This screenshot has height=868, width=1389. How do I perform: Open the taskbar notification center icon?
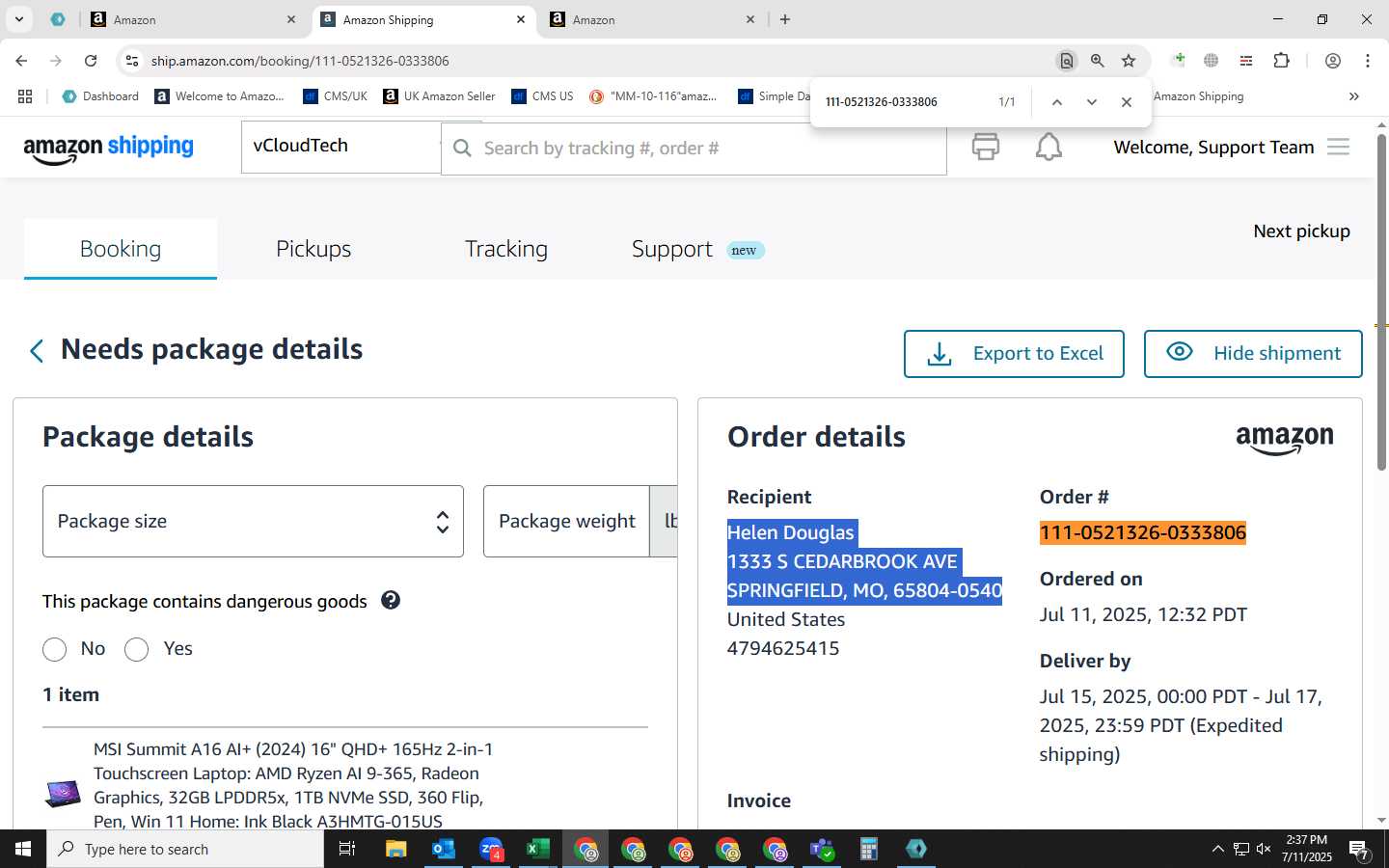(x=1359, y=850)
